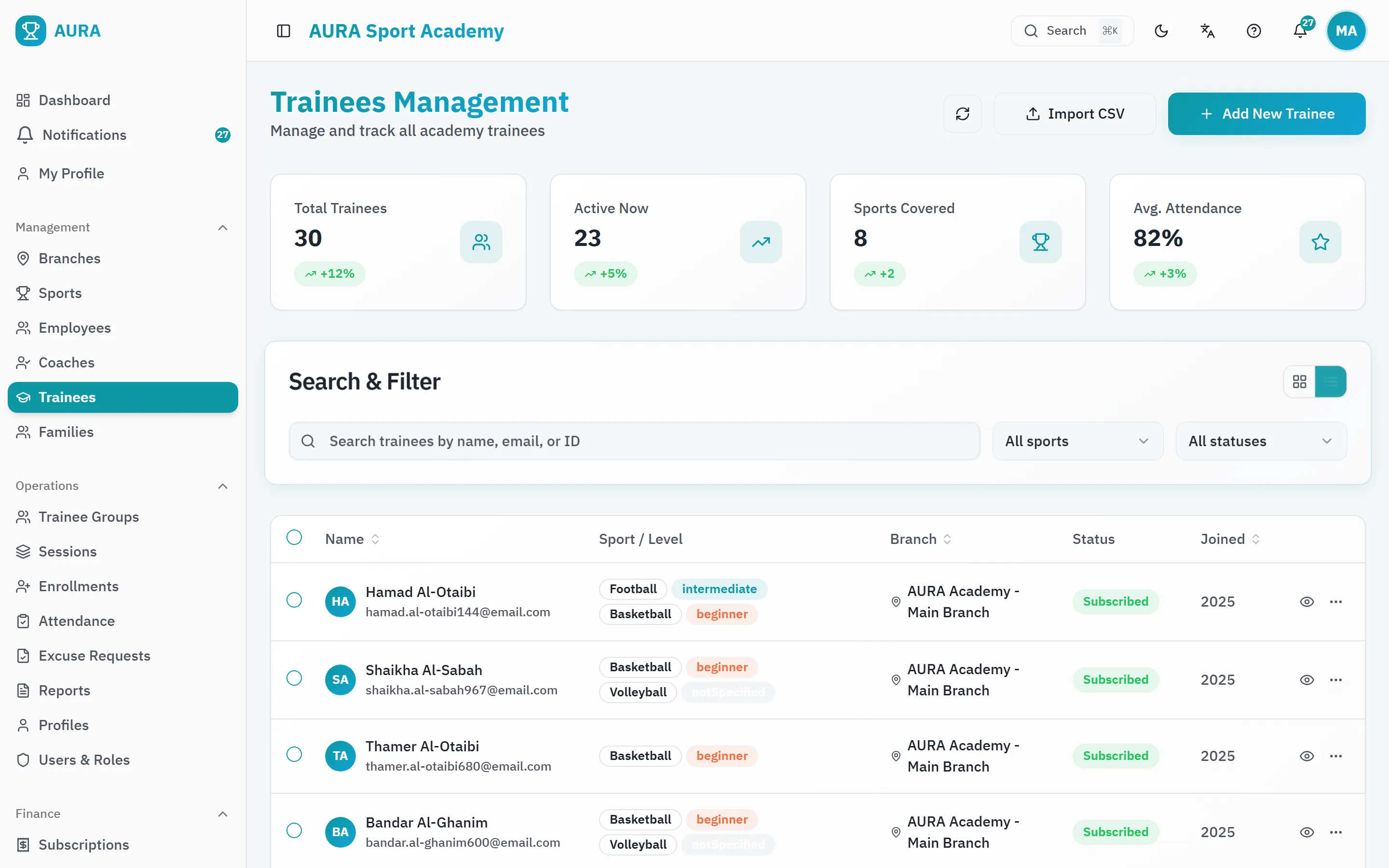This screenshot has width=1389, height=868.
Task: Click Add New Trainee button
Action: coord(1266,114)
